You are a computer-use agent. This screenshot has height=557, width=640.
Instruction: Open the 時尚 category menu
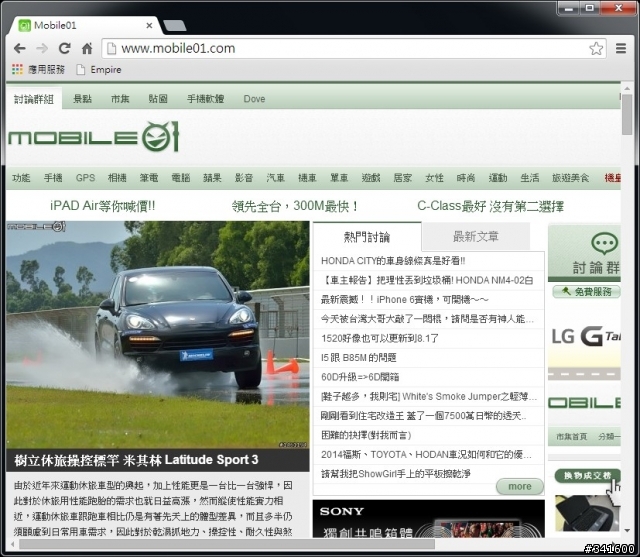click(x=466, y=178)
